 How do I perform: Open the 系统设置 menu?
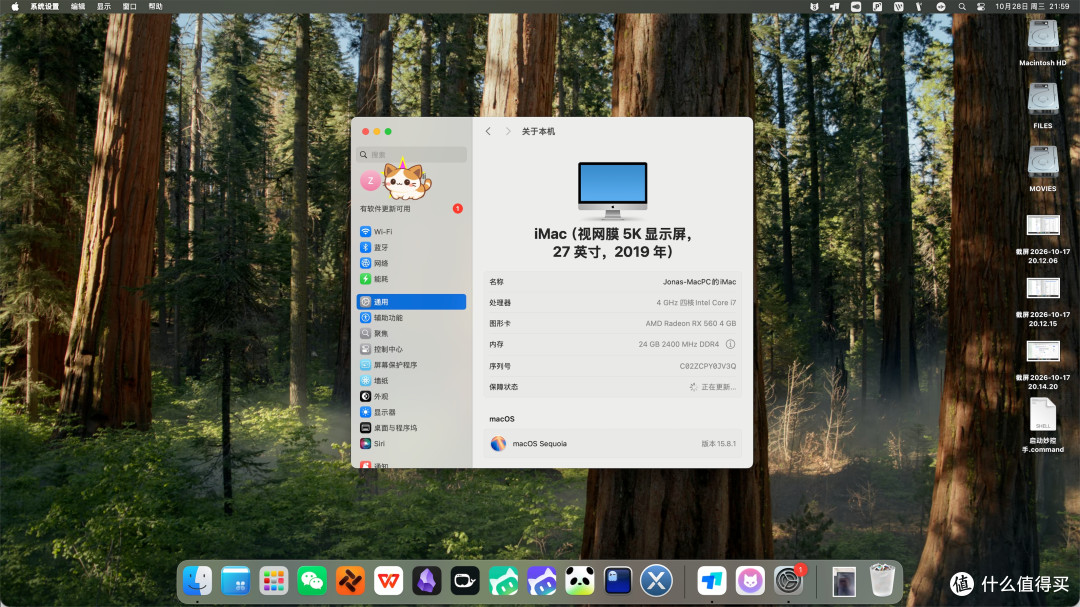point(45,6)
